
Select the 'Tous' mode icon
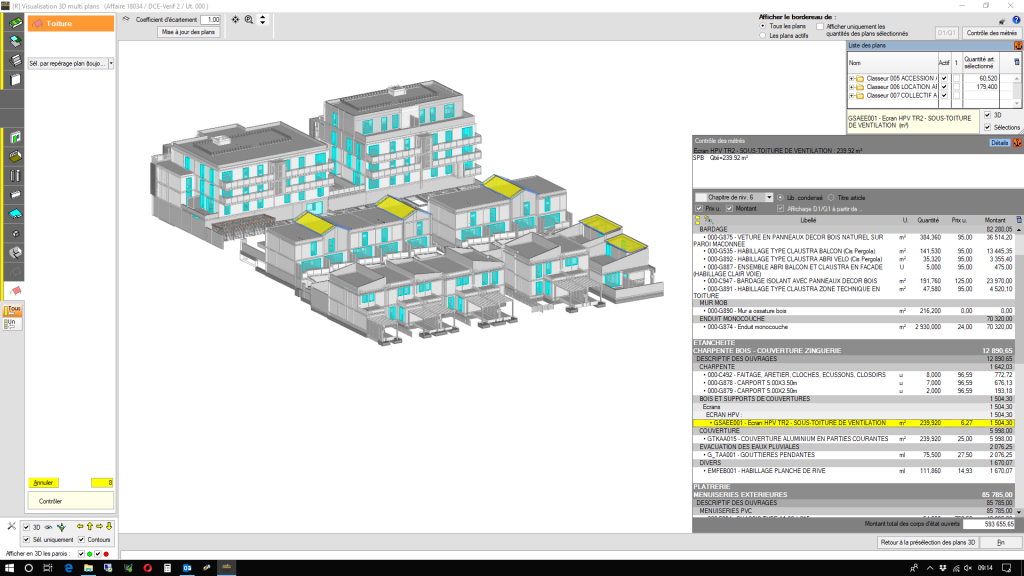coord(13,310)
